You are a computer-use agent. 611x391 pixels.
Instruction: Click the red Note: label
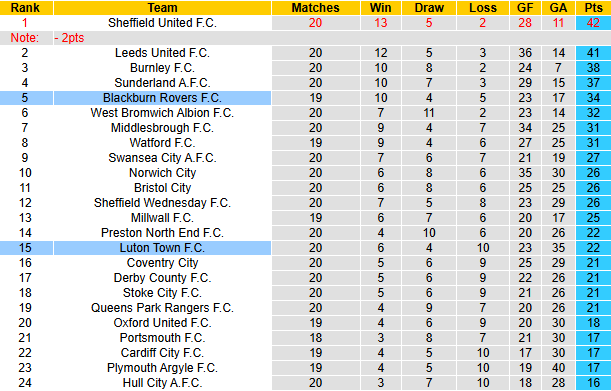(x=25, y=38)
